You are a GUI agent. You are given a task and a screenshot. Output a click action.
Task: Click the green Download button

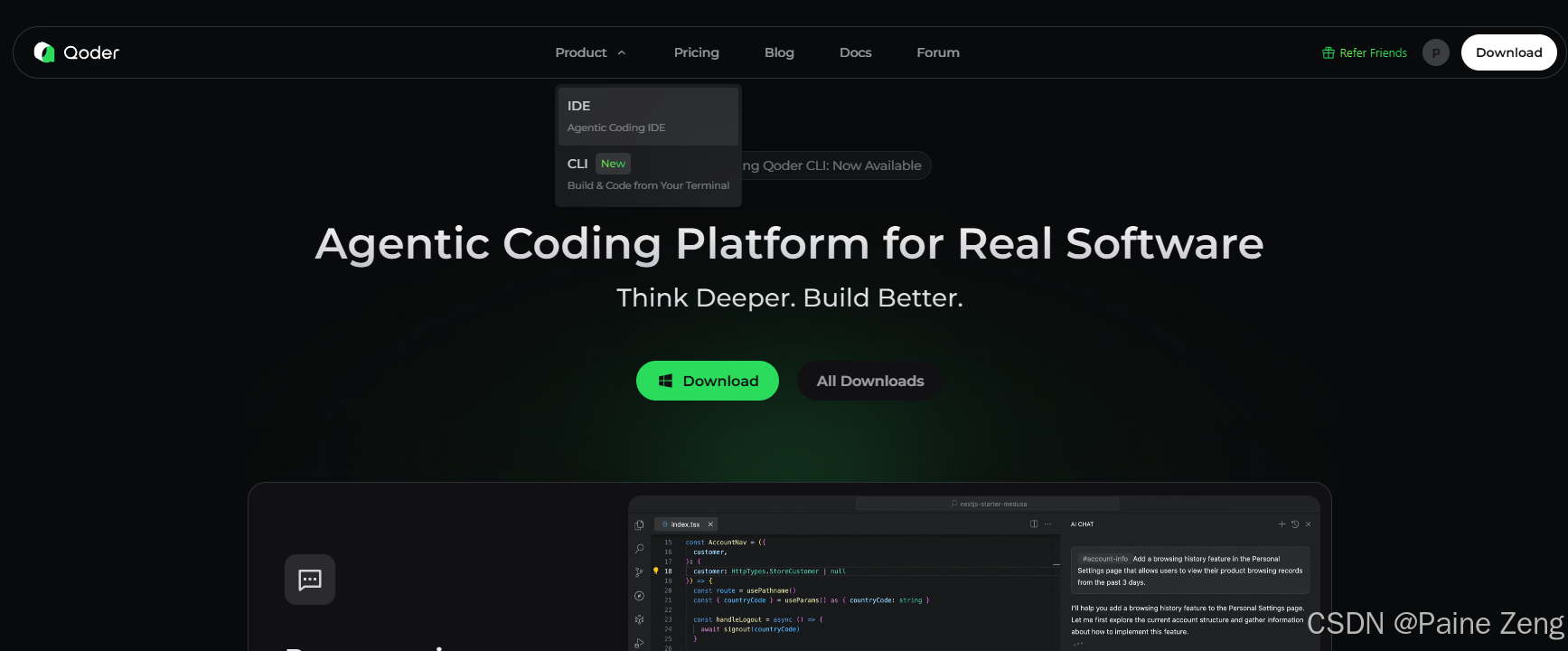[x=708, y=381]
